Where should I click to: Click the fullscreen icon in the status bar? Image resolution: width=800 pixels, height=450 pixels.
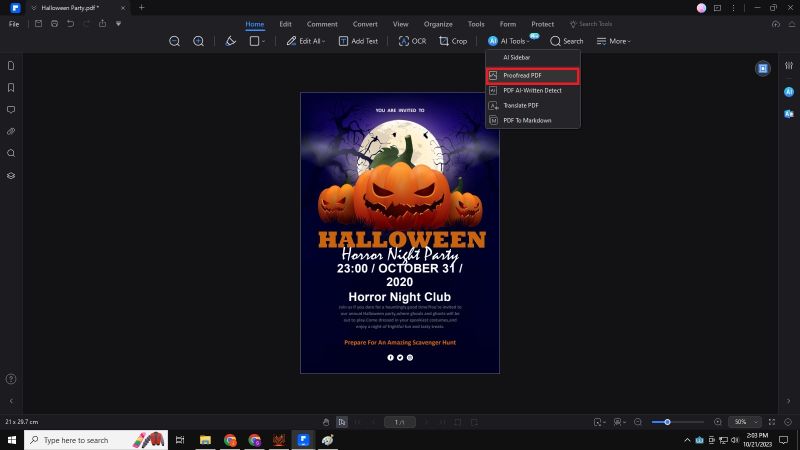tap(772, 422)
